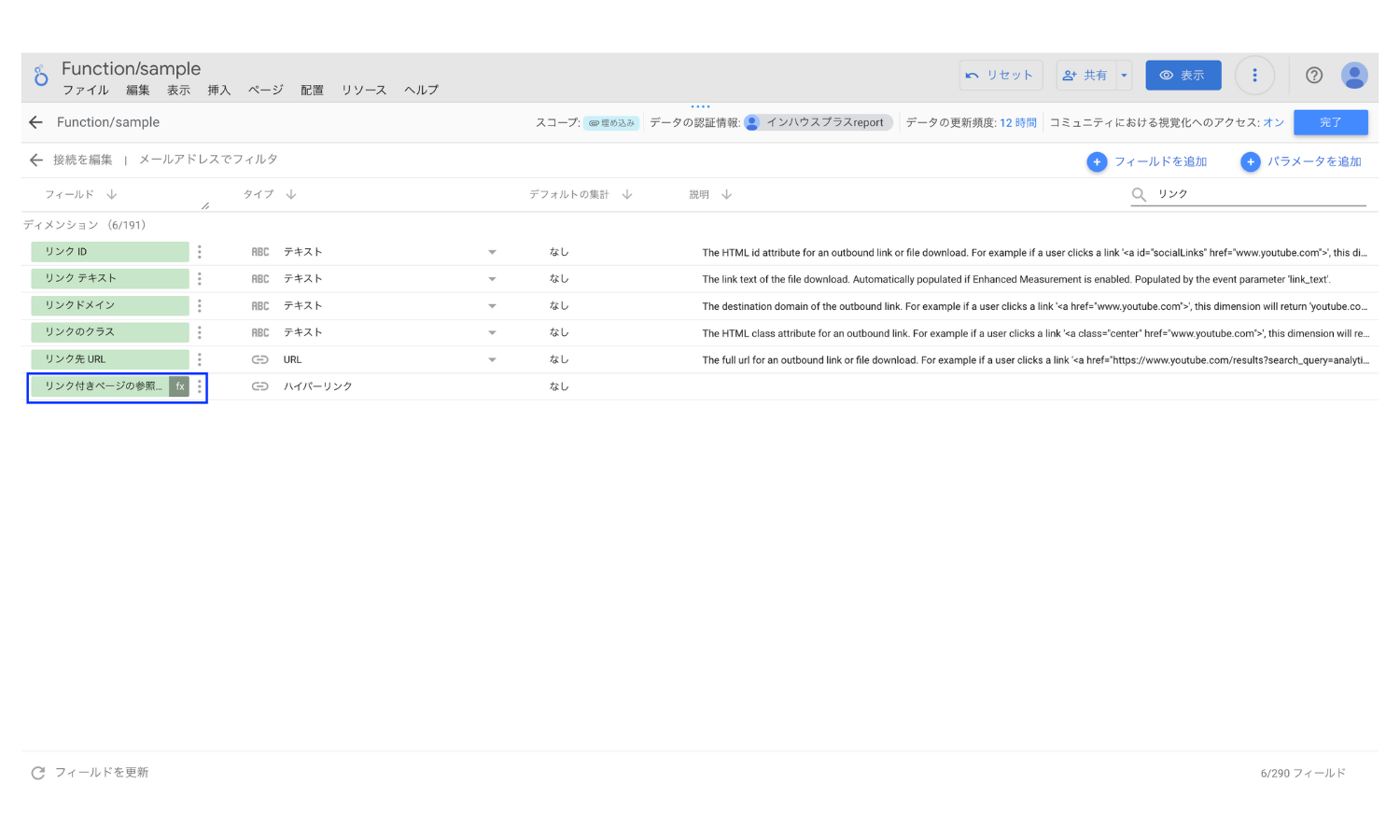Click the blue 表示 button

point(1183,76)
